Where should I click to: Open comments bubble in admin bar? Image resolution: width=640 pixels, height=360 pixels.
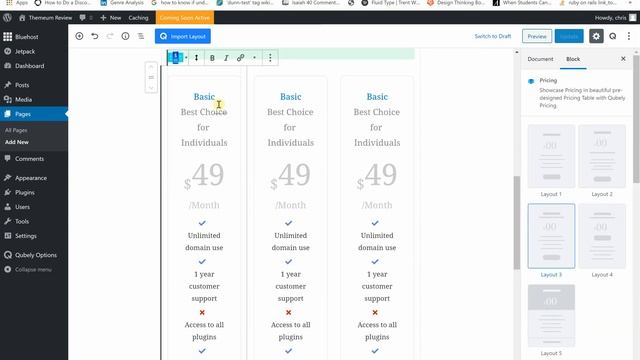pos(86,18)
